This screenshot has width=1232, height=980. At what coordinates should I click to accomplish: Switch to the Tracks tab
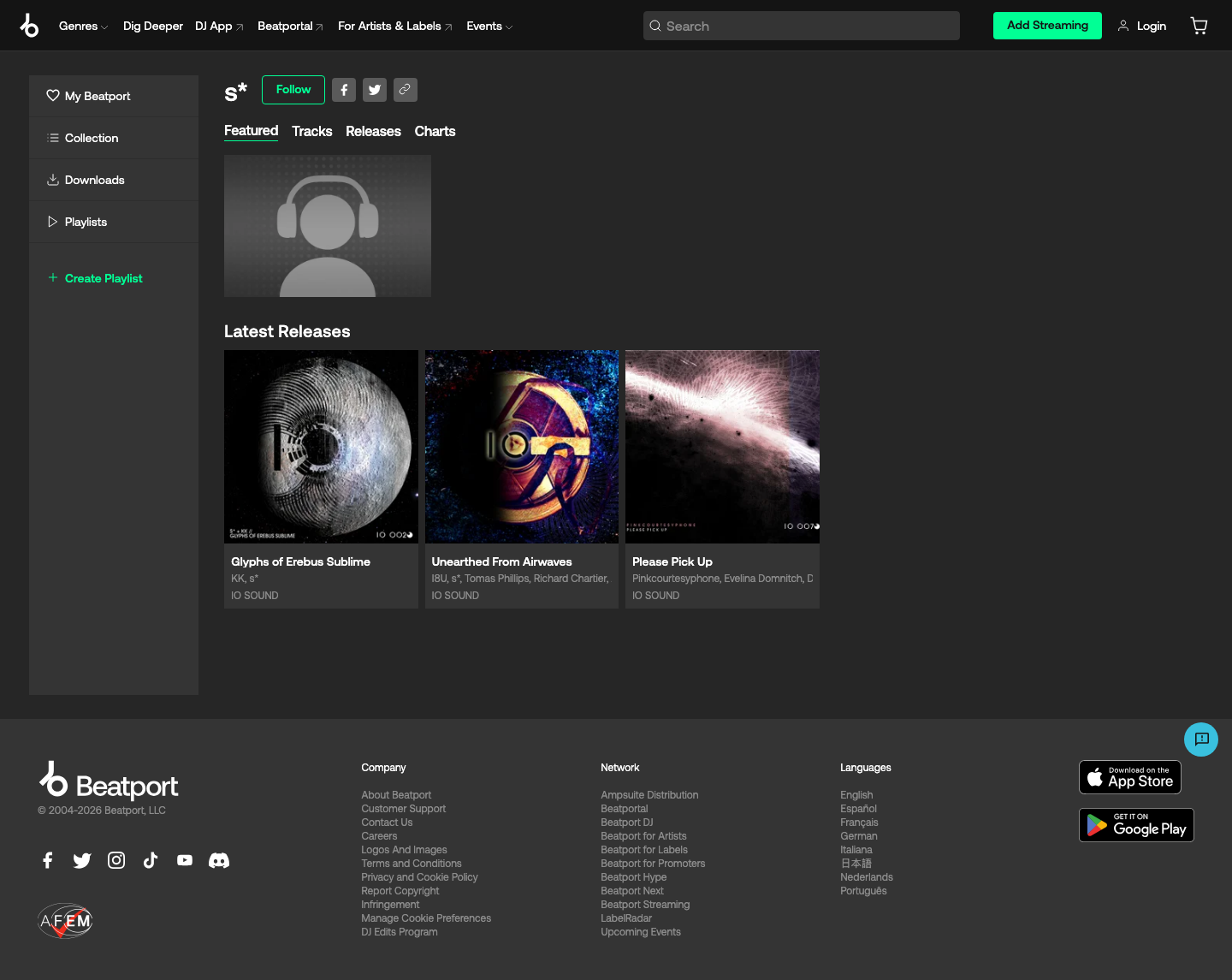point(311,131)
